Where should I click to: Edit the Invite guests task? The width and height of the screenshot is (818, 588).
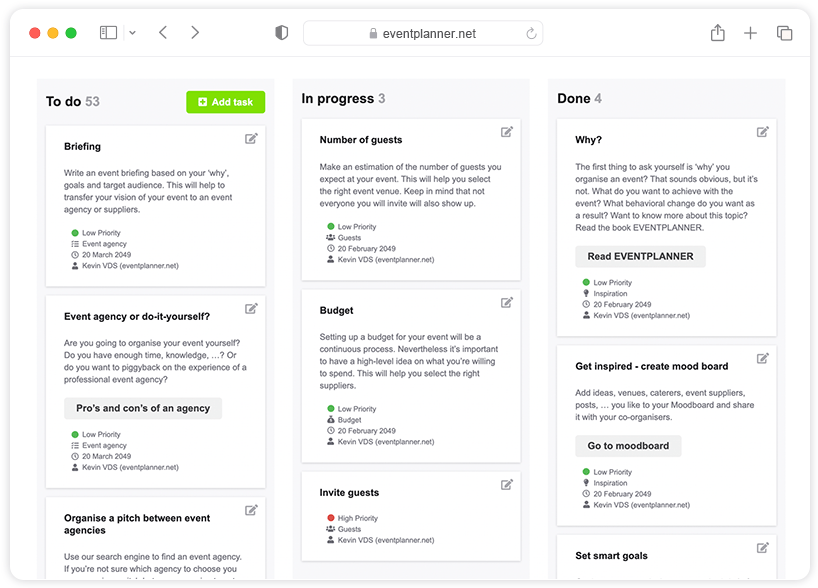507,484
